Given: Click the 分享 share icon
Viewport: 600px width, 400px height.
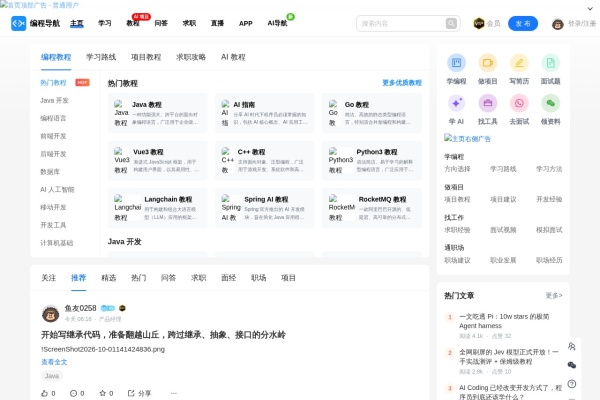Looking at the screenshot, I should click(131, 393).
